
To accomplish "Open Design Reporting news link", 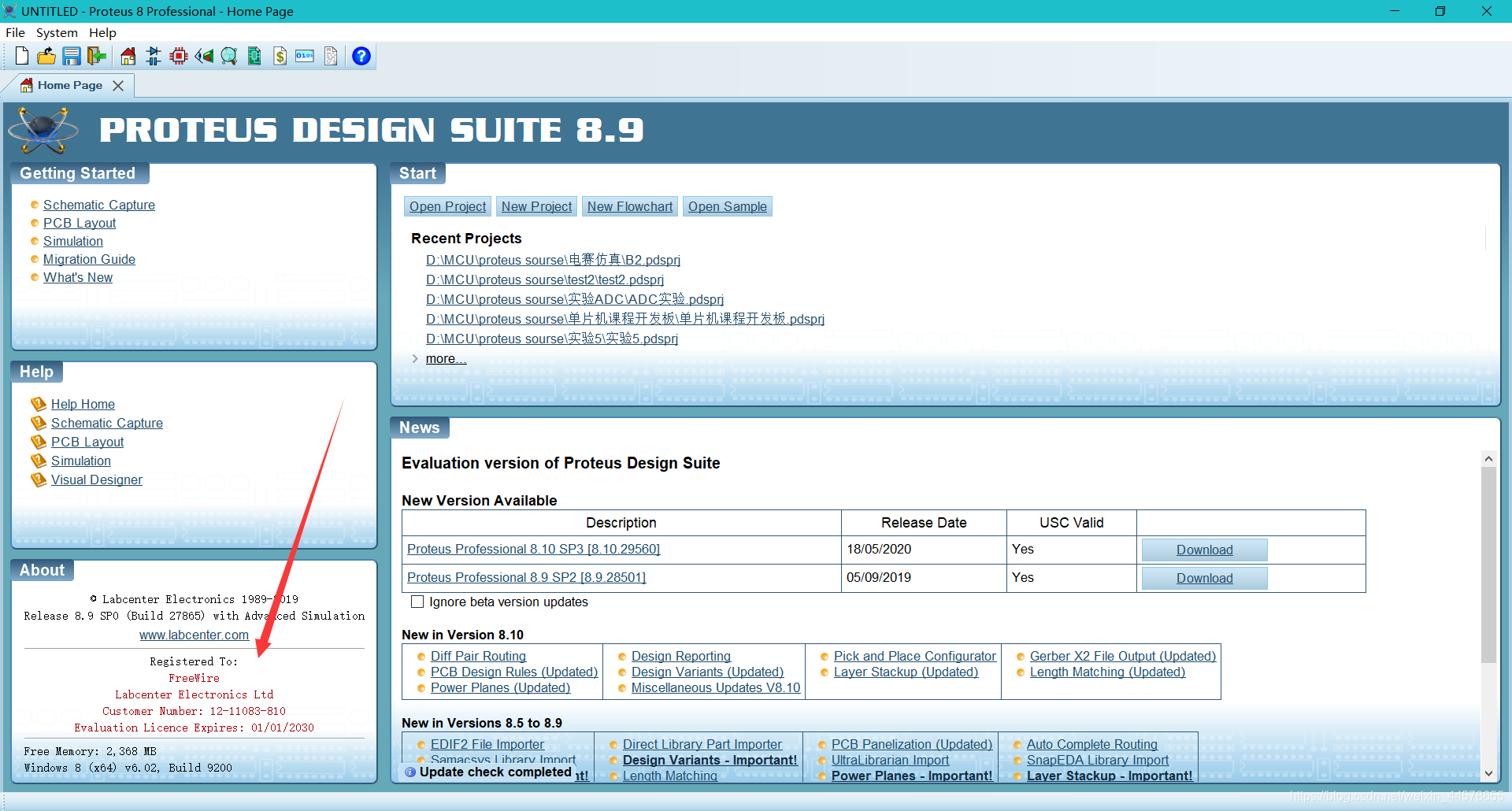I will point(681,656).
